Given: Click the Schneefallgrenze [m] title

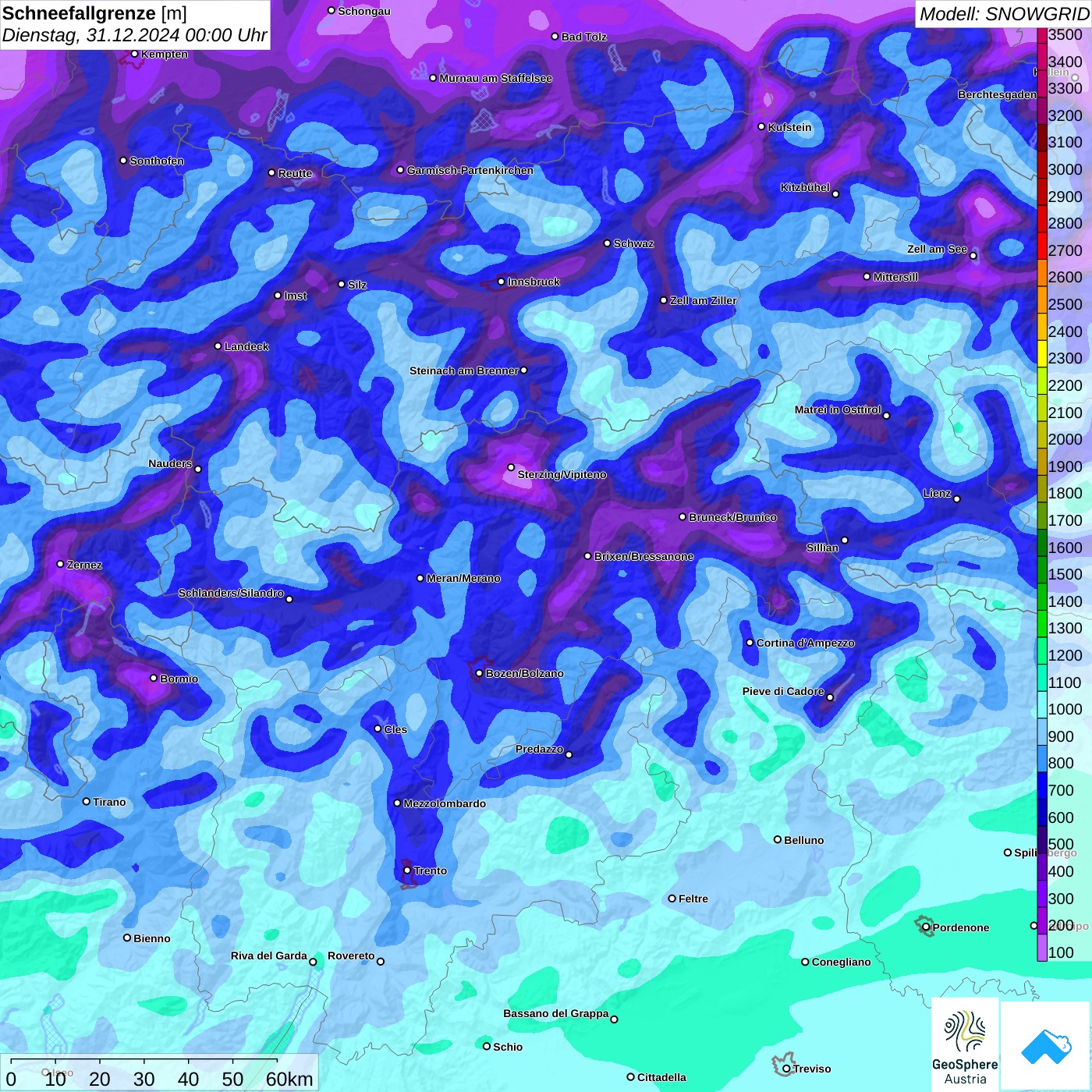Looking at the screenshot, I should 95,13.
